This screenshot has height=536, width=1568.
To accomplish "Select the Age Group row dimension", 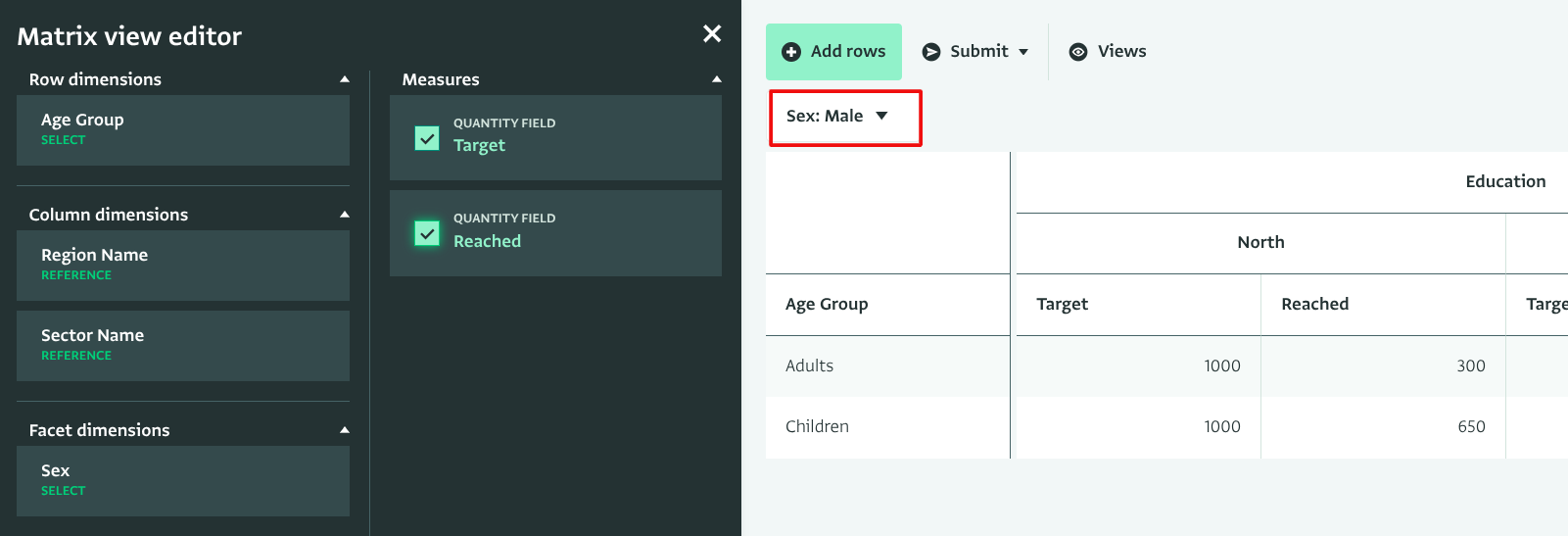I will [x=183, y=130].
